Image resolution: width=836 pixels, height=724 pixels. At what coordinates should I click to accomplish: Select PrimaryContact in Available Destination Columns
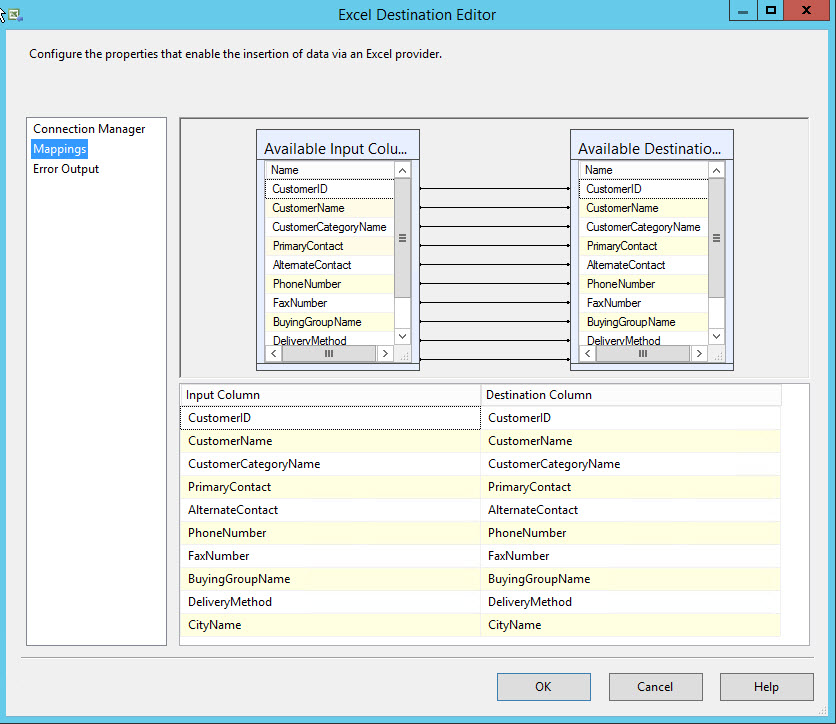point(644,246)
